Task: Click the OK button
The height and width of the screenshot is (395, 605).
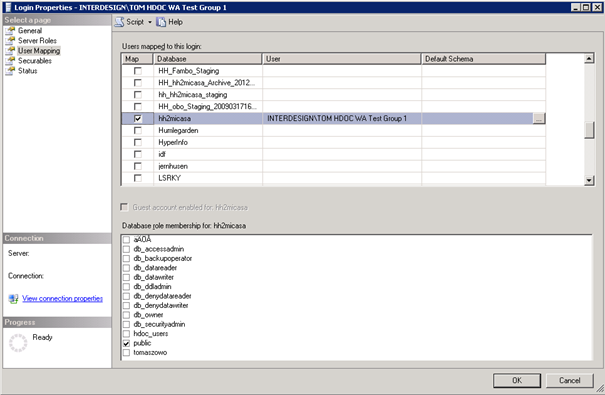Action: pos(517,380)
